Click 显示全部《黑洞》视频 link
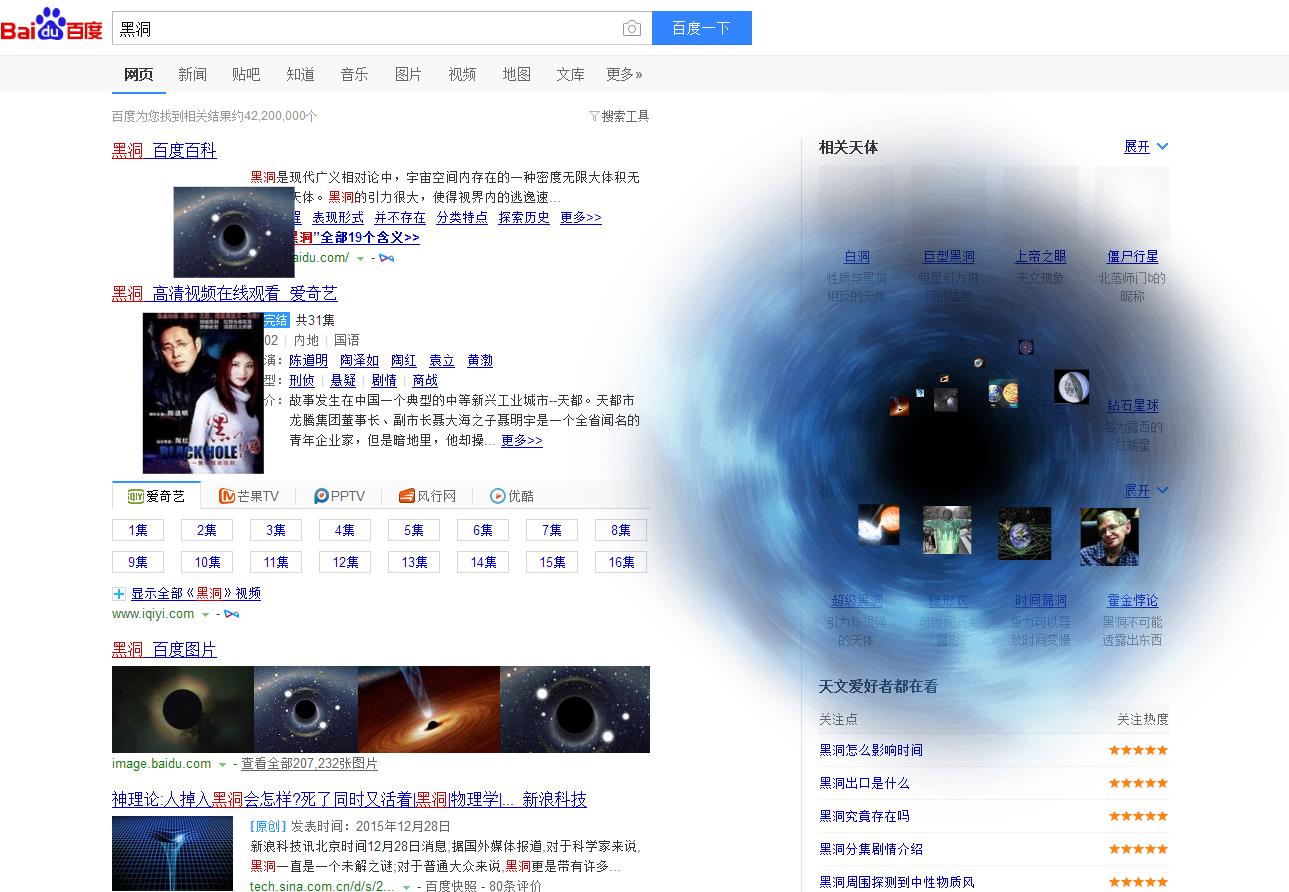 (x=196, y=594)
